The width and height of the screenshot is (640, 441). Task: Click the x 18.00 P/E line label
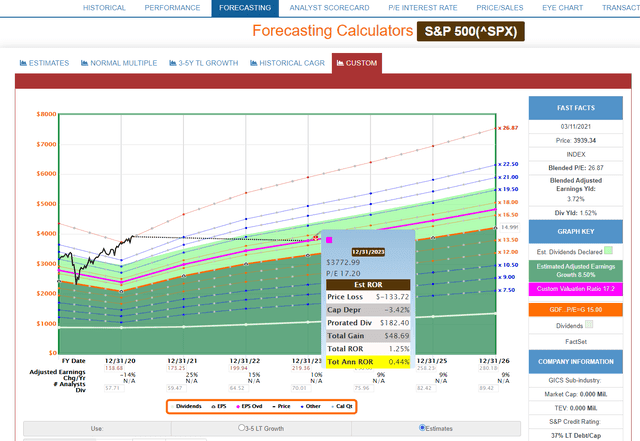tap(508, 202)
